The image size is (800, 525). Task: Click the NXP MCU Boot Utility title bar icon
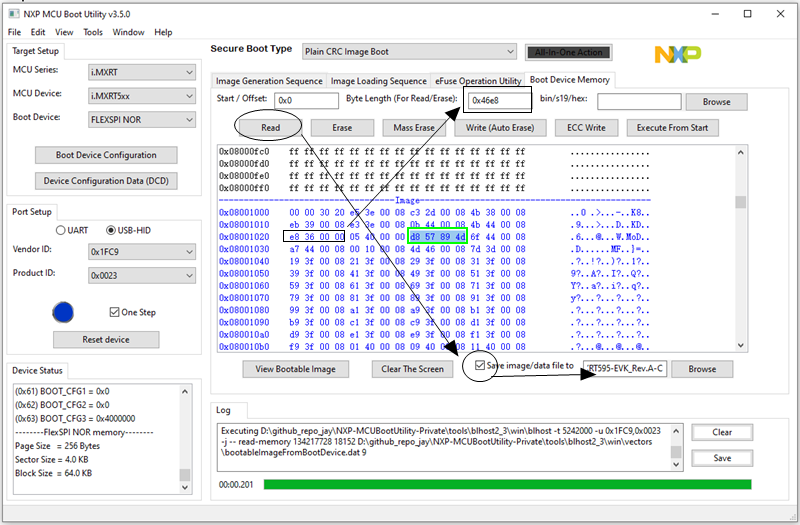(14, 14)
